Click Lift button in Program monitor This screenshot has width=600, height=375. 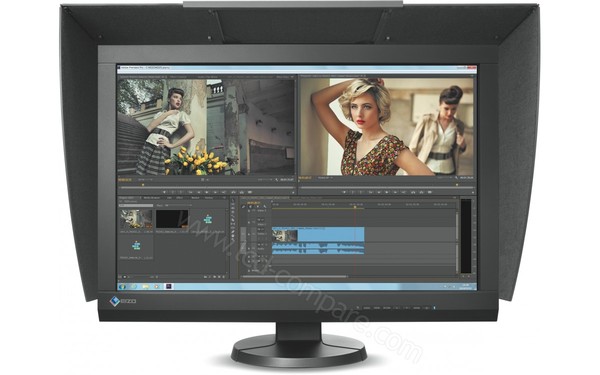tap(413, 192)
